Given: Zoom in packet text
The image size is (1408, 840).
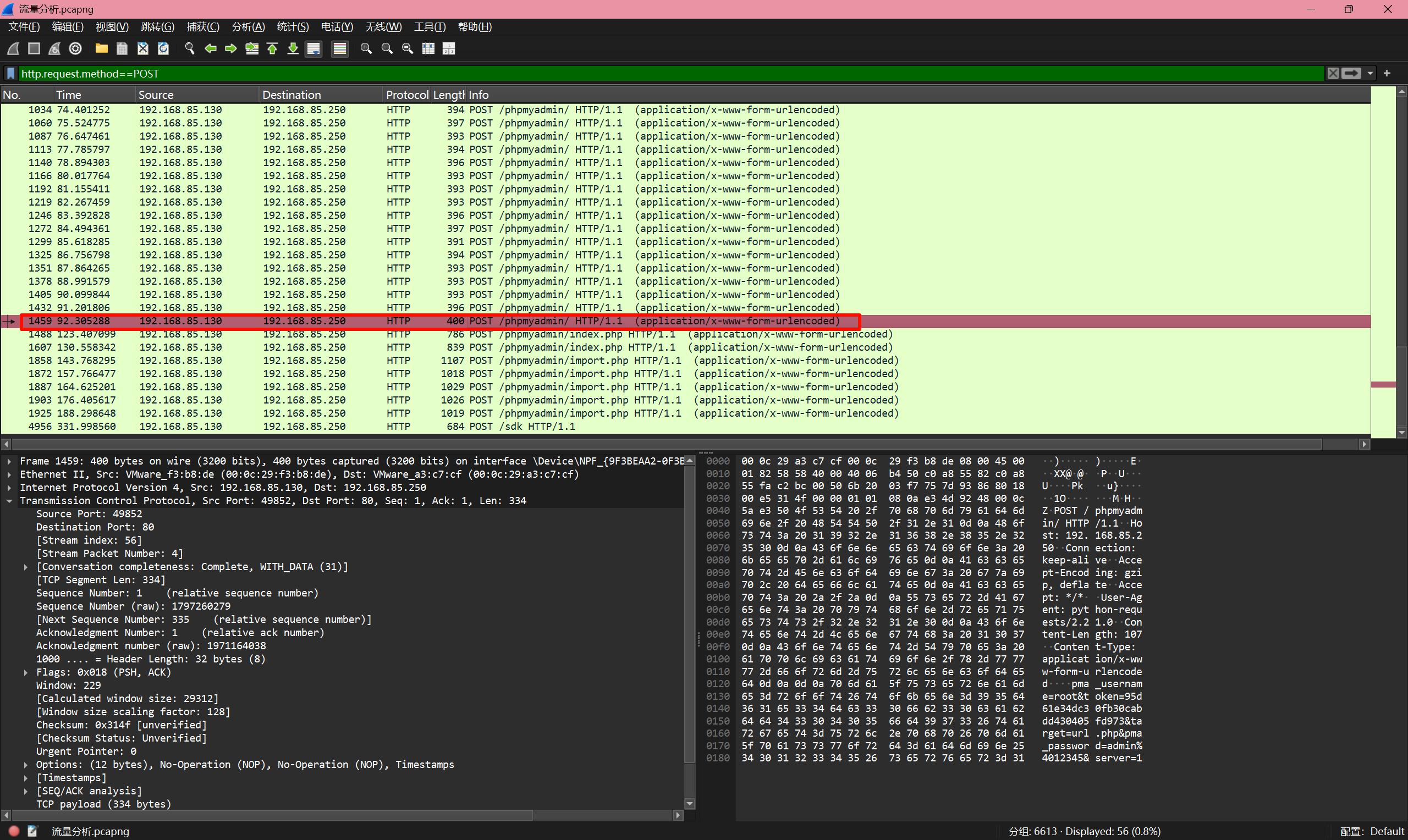Looking at the screenshot, I should [366, 49].
